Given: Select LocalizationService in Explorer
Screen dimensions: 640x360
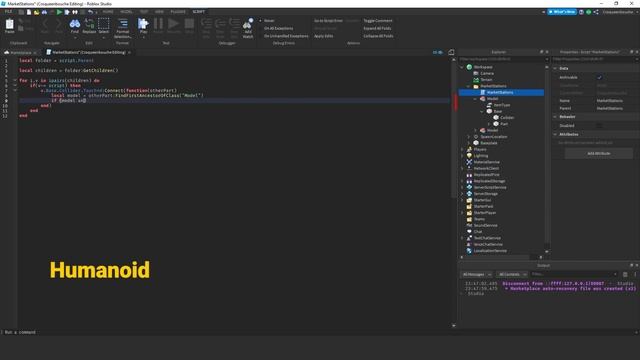Looking at the screenshot, I should click(490, 251).
